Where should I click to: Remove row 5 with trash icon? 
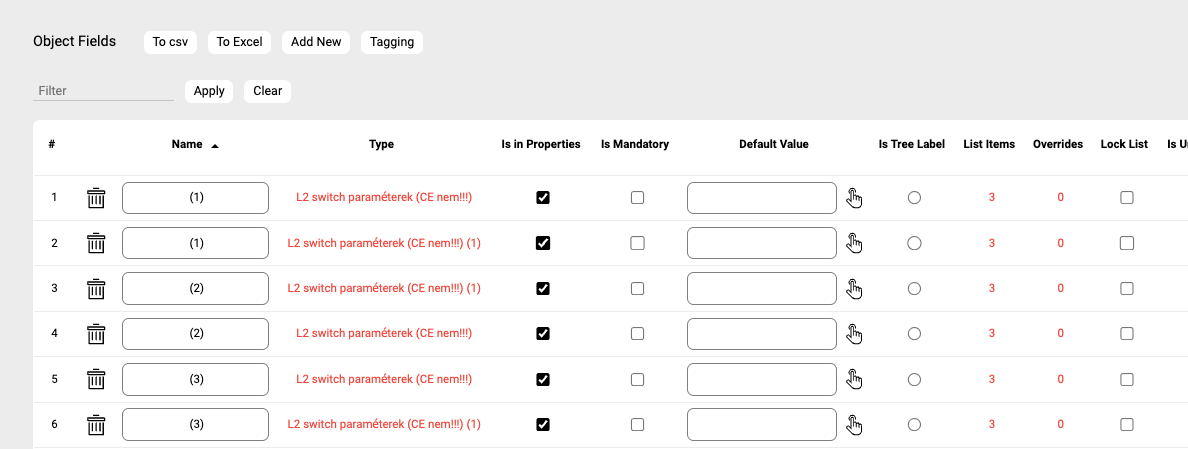click(x=96, y=379)
